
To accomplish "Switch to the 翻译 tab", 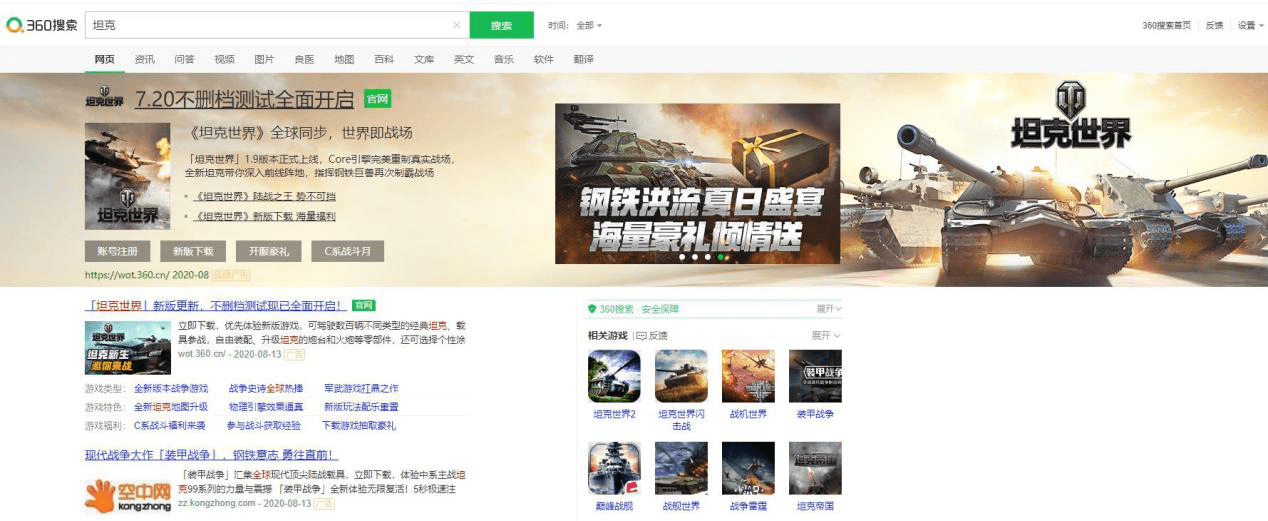I will (x=584, y=59).
